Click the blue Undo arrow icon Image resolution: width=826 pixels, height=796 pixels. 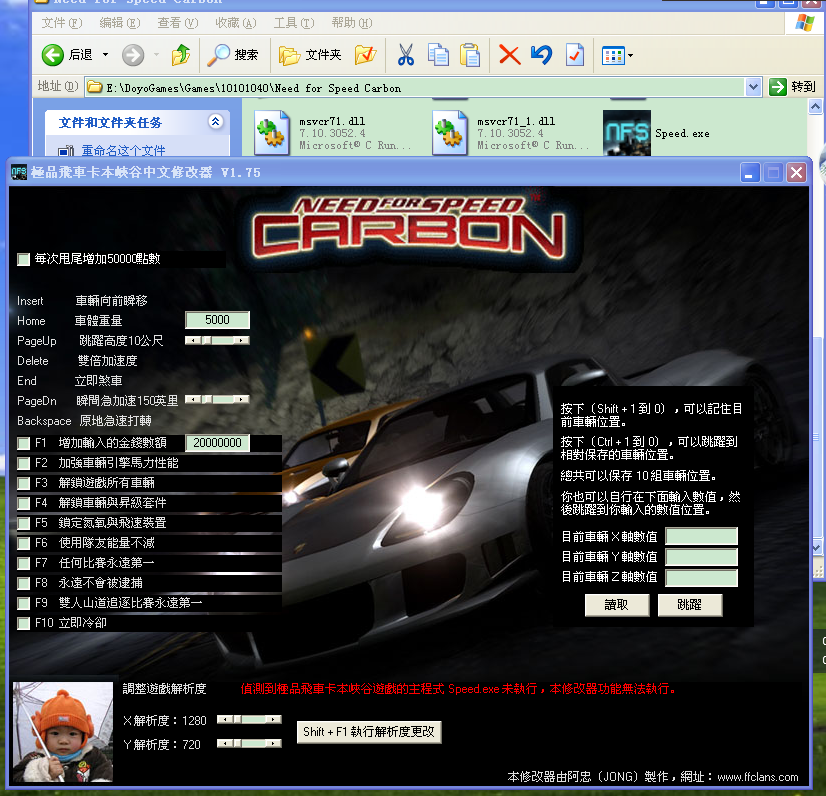pyautogui.click(x=542, y=55)
